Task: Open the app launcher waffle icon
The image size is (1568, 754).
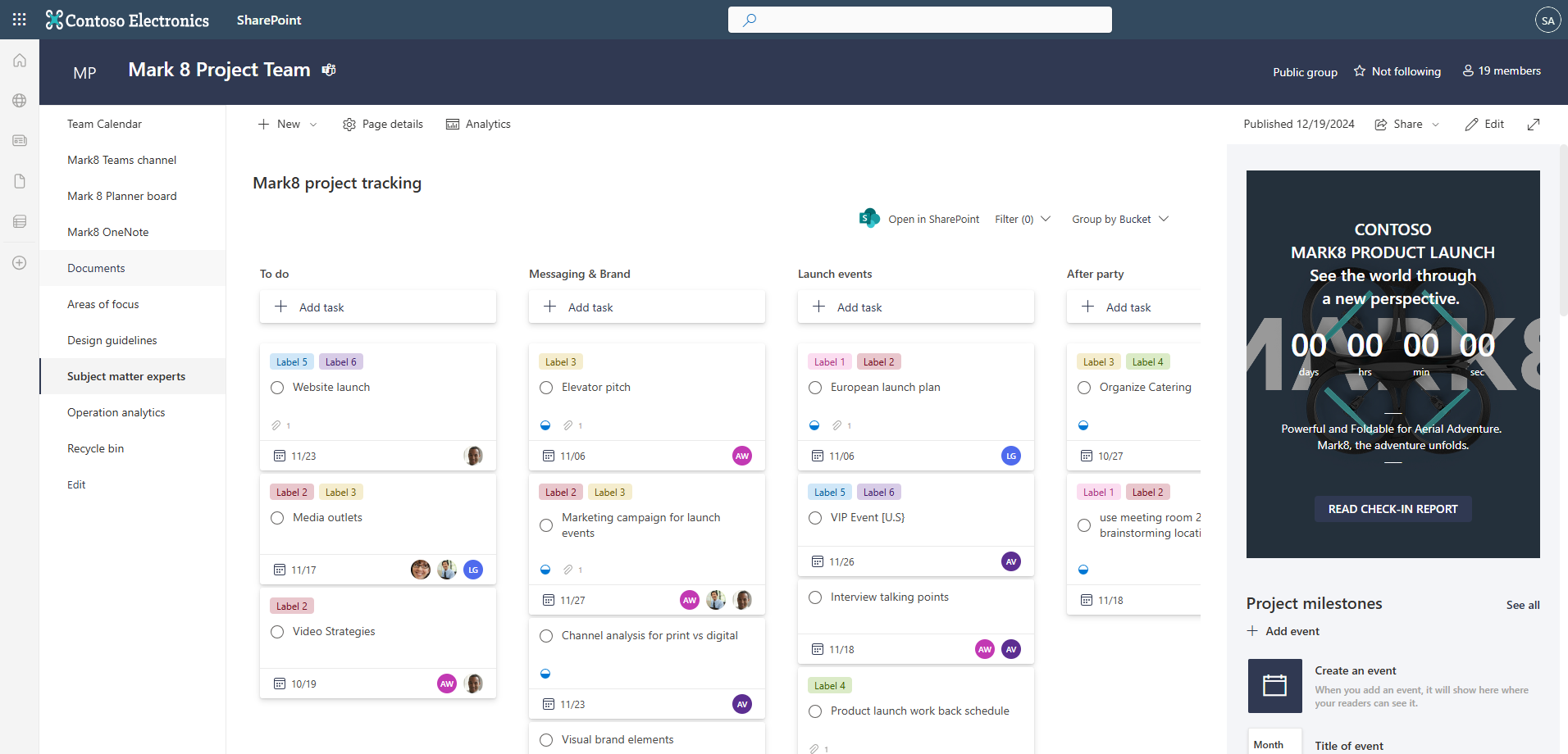Action: coord(20,20)
